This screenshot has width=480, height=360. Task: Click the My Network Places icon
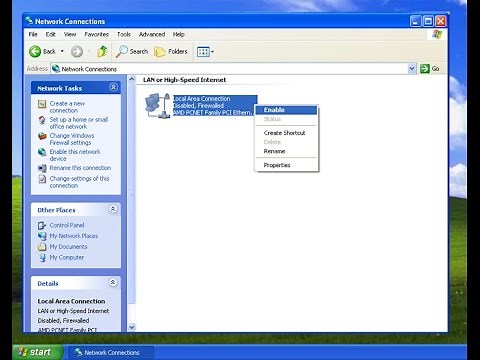click(42, 236)
